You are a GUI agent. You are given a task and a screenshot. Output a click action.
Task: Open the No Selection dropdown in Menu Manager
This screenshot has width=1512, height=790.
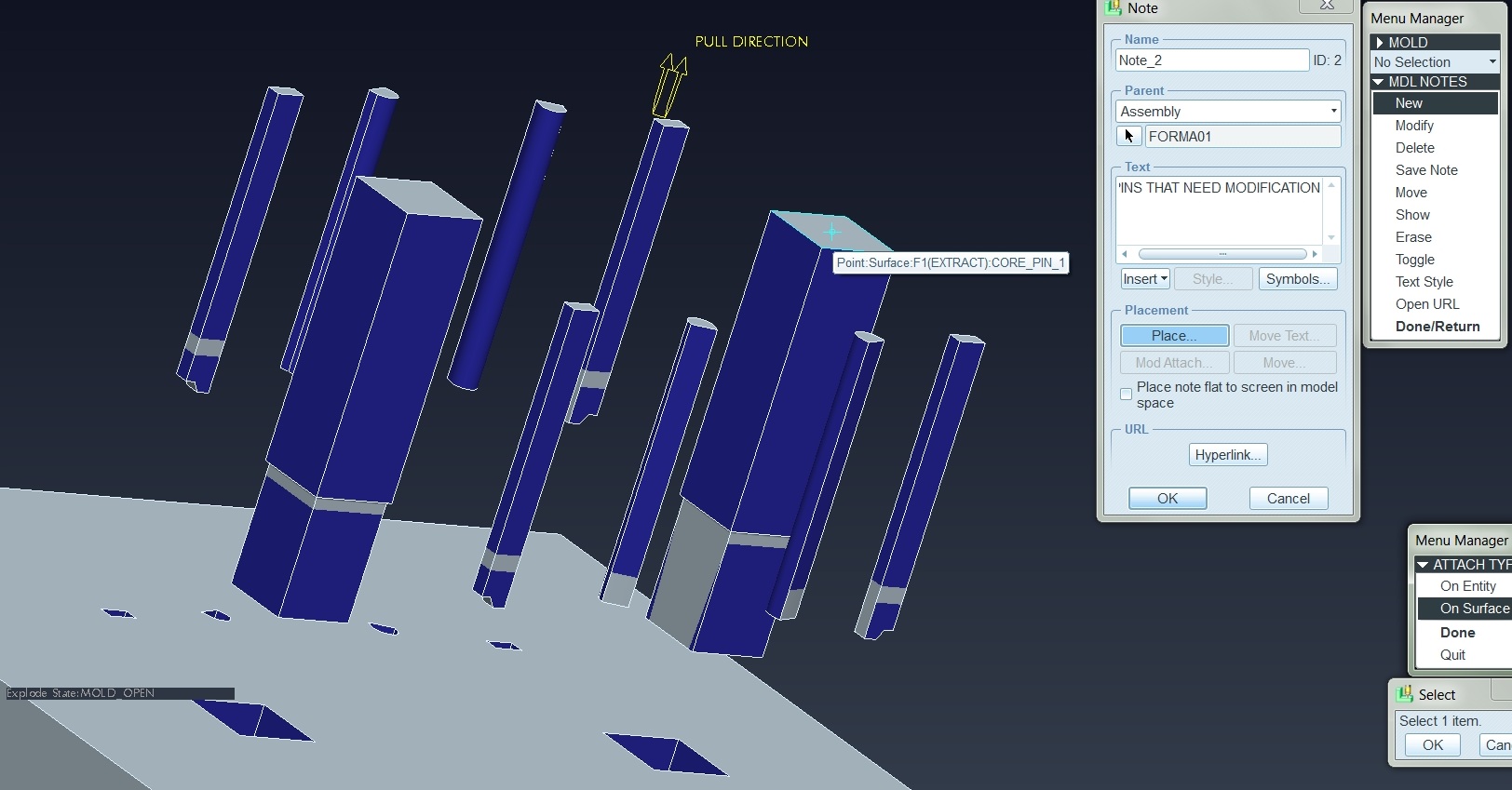[1435, 62]
